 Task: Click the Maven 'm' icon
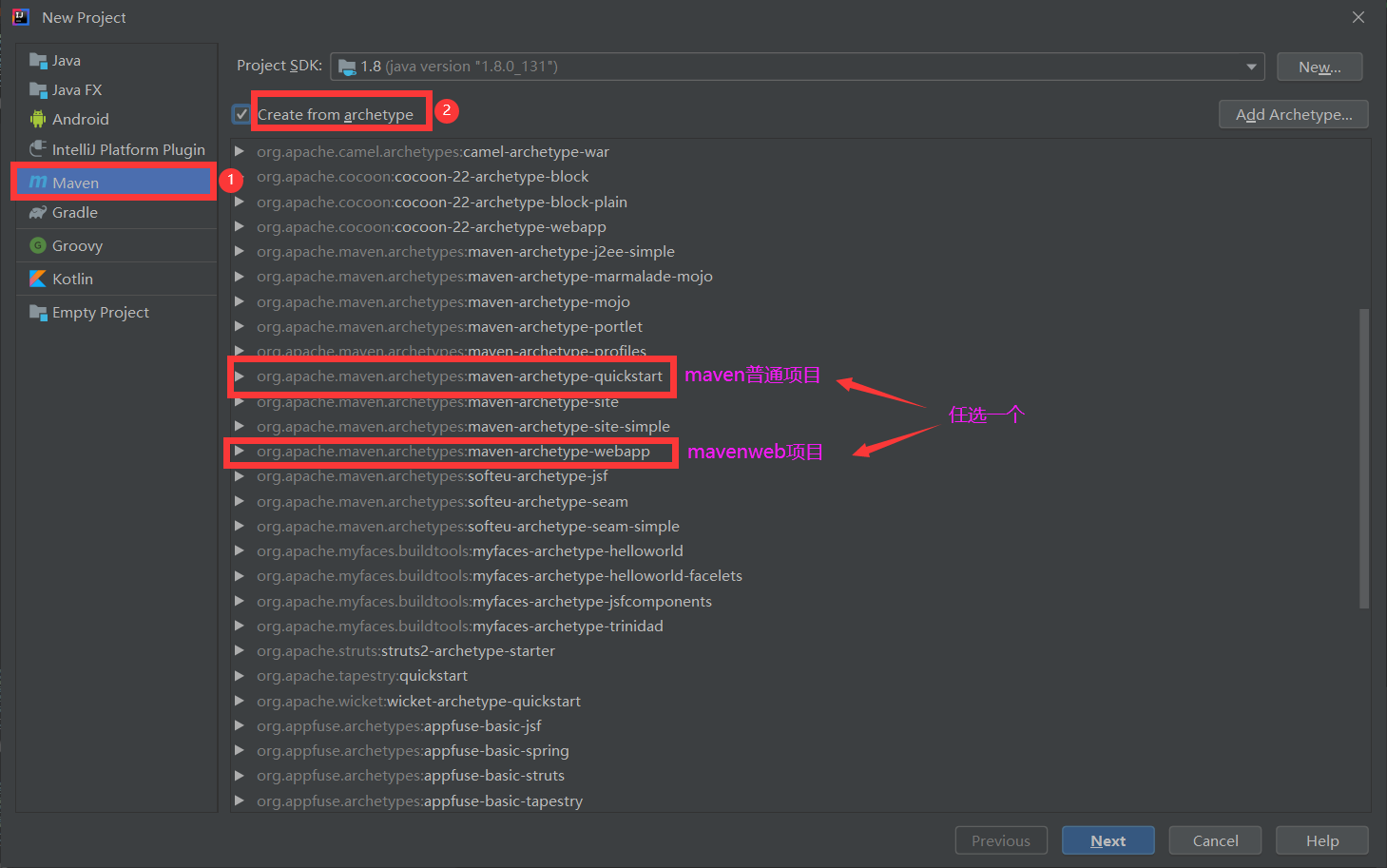(x=38, y=183)
